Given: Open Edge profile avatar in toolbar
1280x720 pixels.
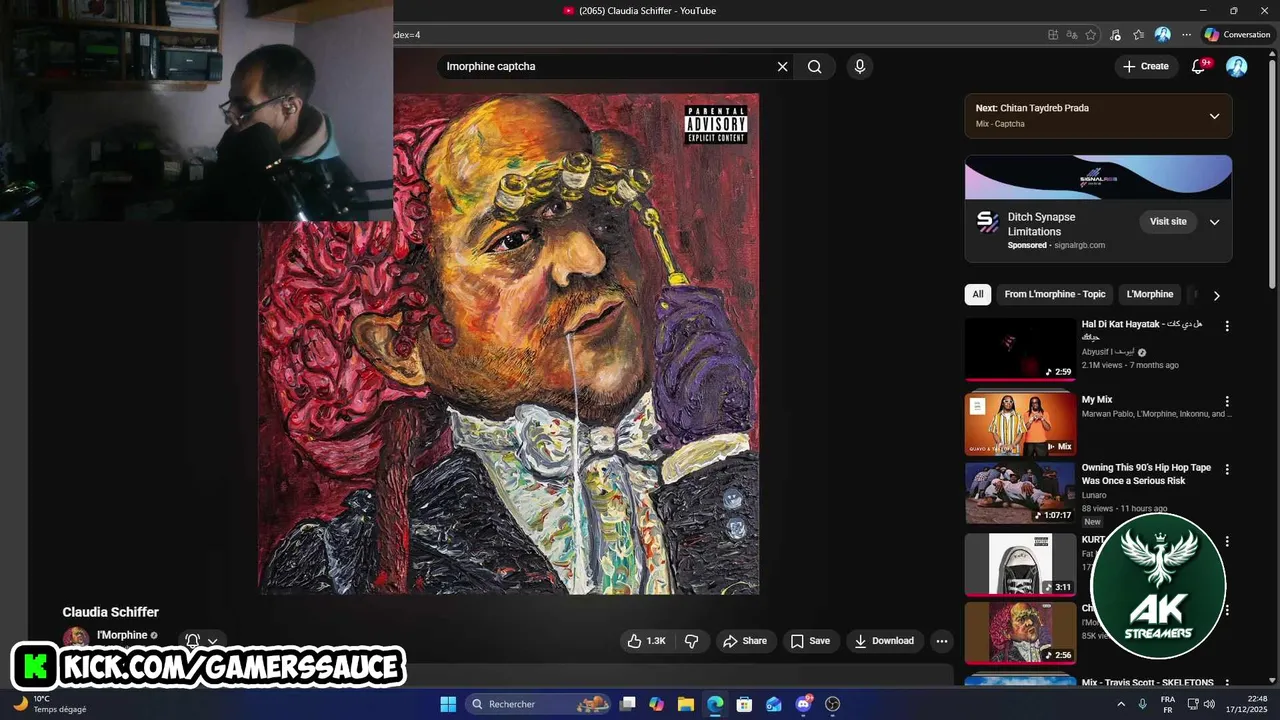Looking at the screenshot, I should pyautogui.click(x=1162, y=34).
